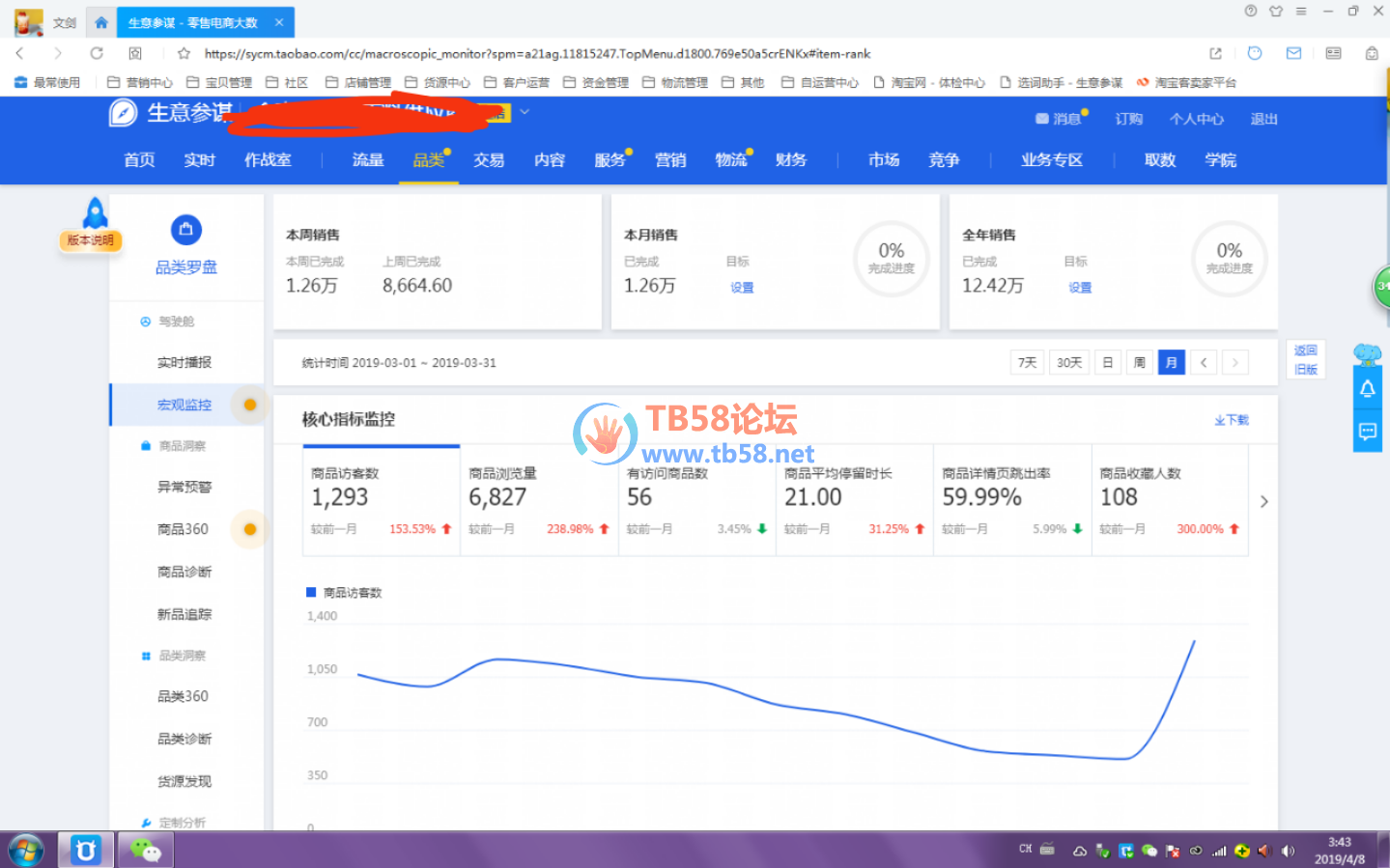The height and width of the screenshot is (868, 1390).
Task: Click 设置 under 本月销售 目标
Action: (742, 288)
